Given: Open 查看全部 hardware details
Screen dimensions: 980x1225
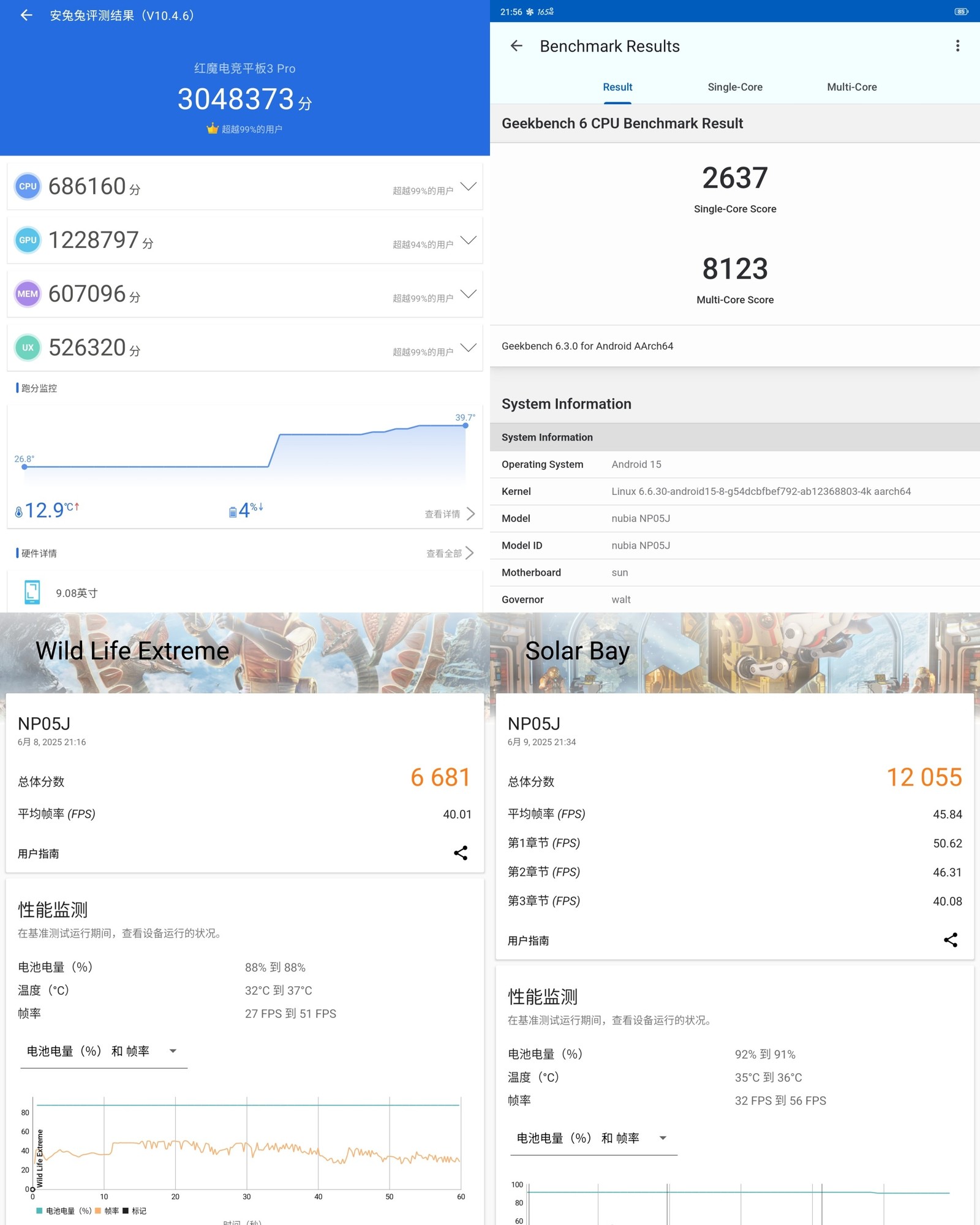Looking at the screenshot, I should (x=450, y=553).
